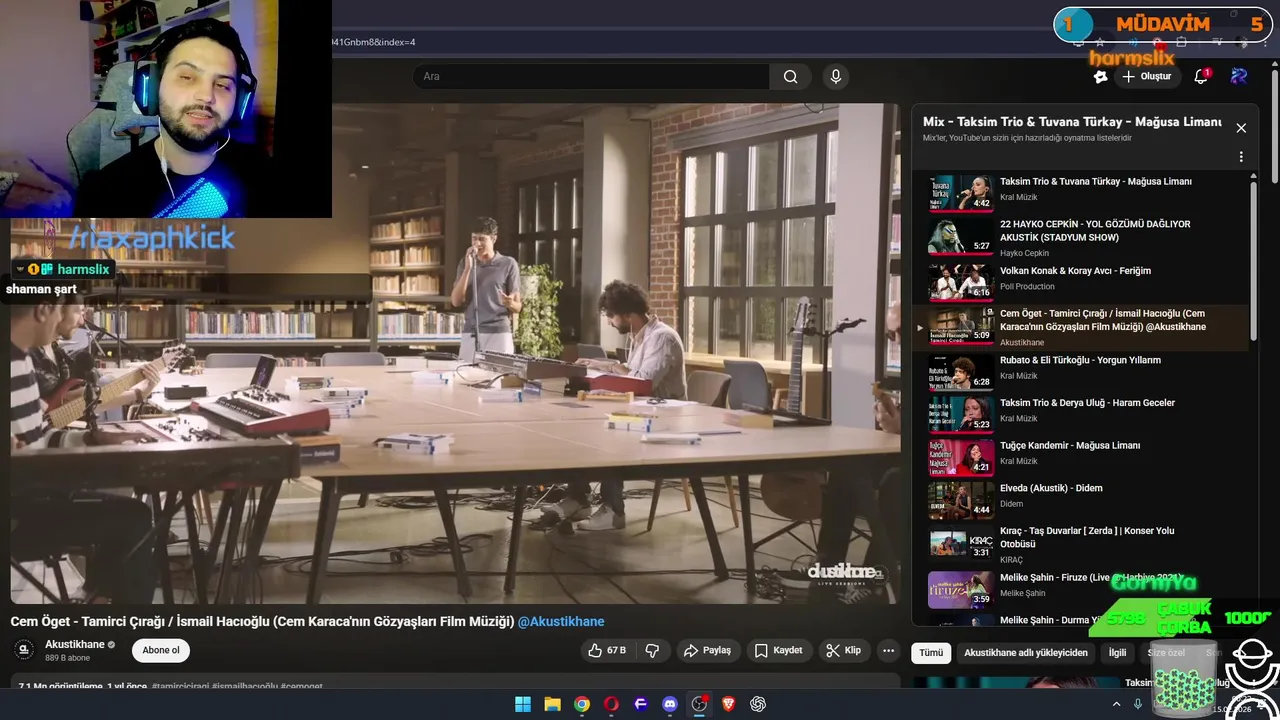This screenshot has height=720, width=1280.
Task: Click the Oluştur create button
Action: [1146, 76]
